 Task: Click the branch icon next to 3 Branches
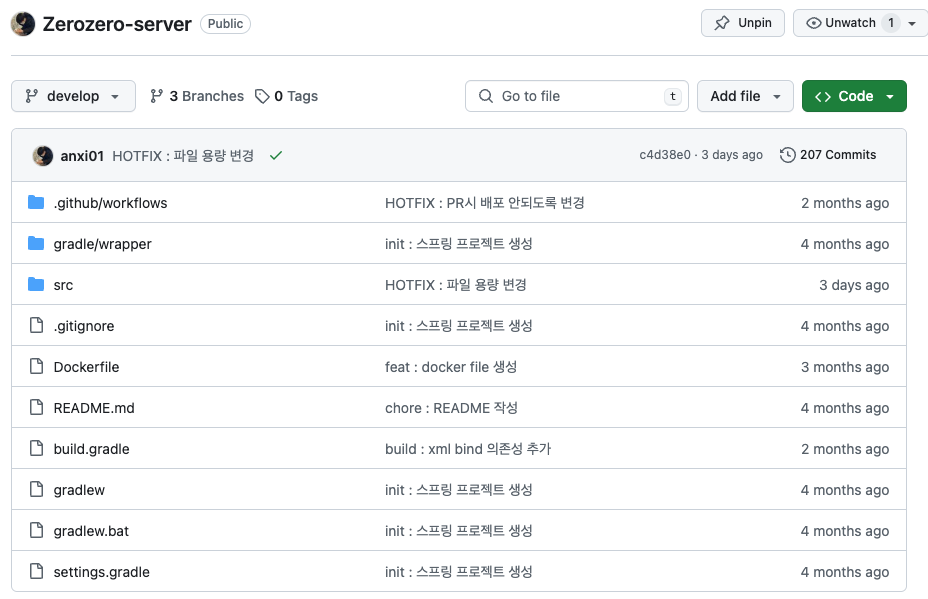point(156,96)
